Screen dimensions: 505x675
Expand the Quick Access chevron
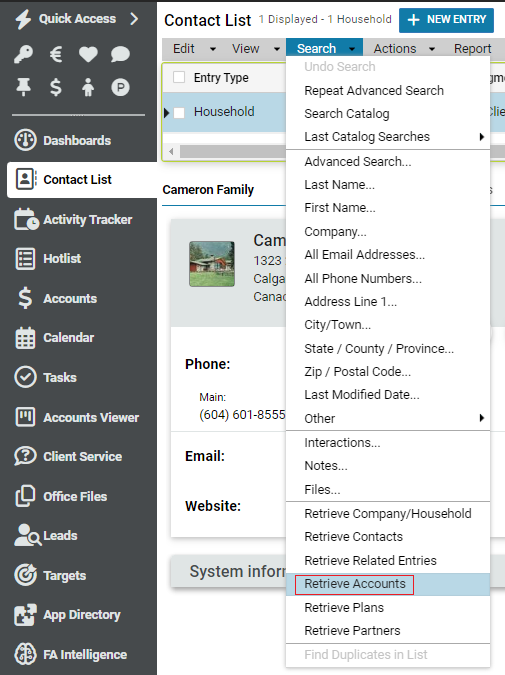coord(134,19)
